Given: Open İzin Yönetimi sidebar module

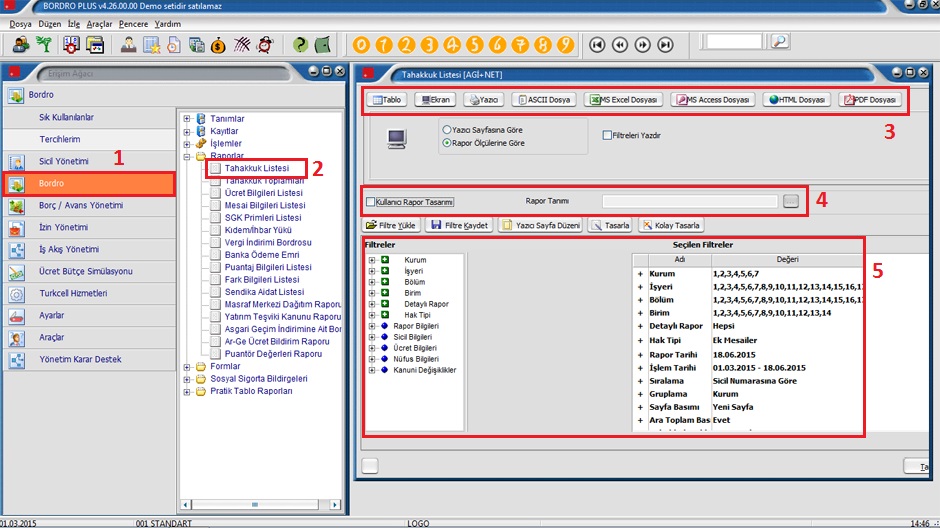Looking at the screenshot, I should pyautogui.click(x=89, y=227).
